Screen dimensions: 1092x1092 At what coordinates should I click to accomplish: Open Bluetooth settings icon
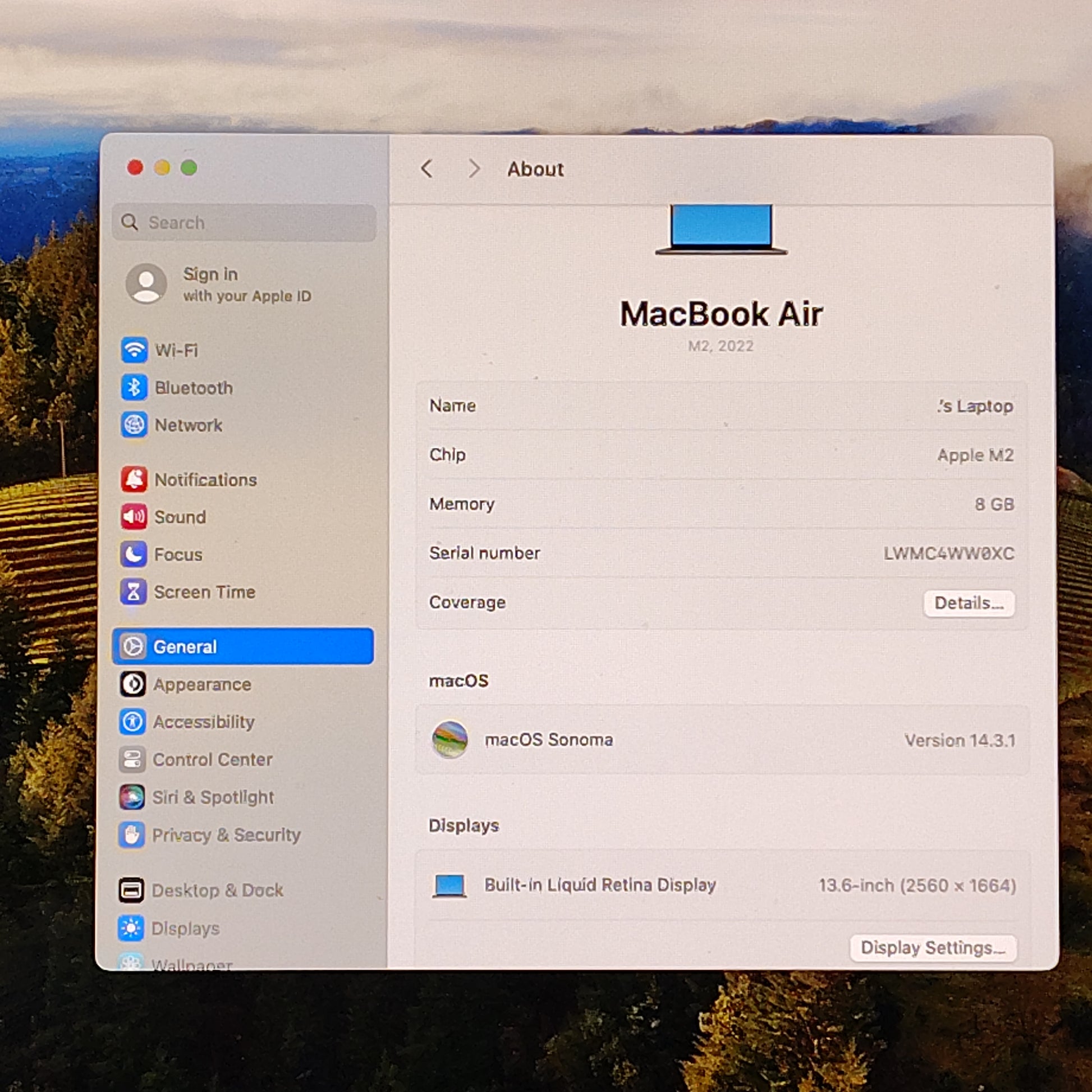coord(134,388)
